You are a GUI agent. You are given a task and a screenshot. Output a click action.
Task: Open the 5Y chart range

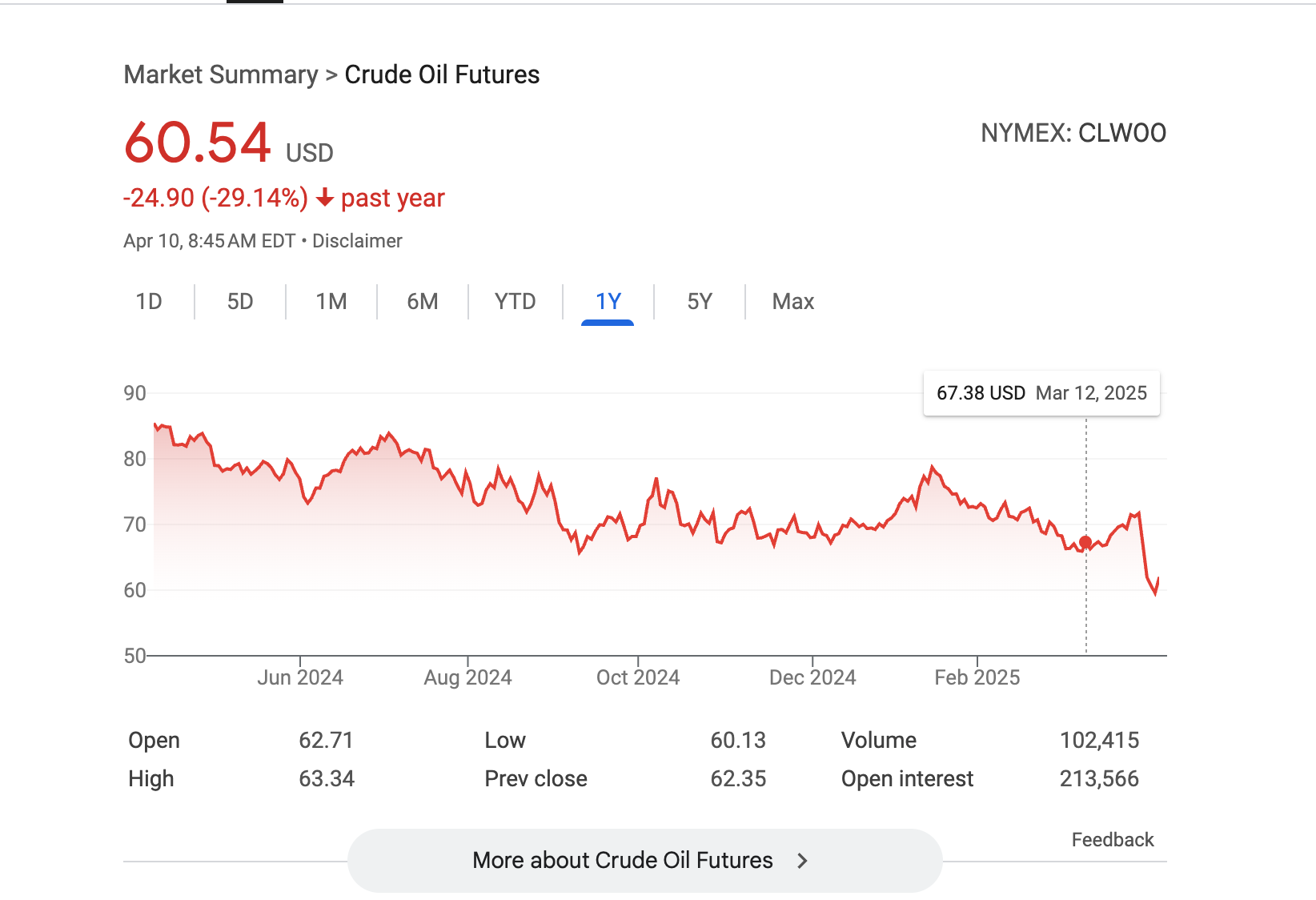click(x=700, y=301)
